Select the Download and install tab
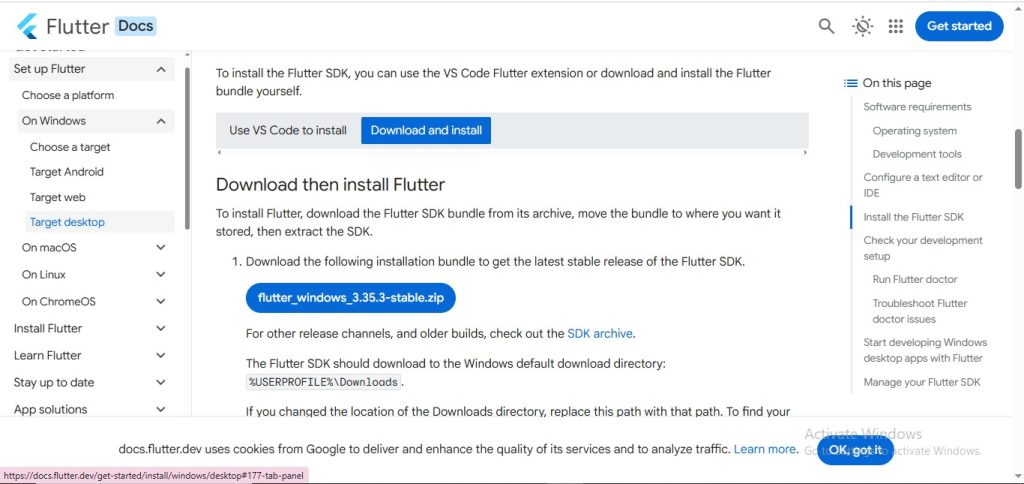The height and width of the screenshot is (484, 1024). coord(426,130)
